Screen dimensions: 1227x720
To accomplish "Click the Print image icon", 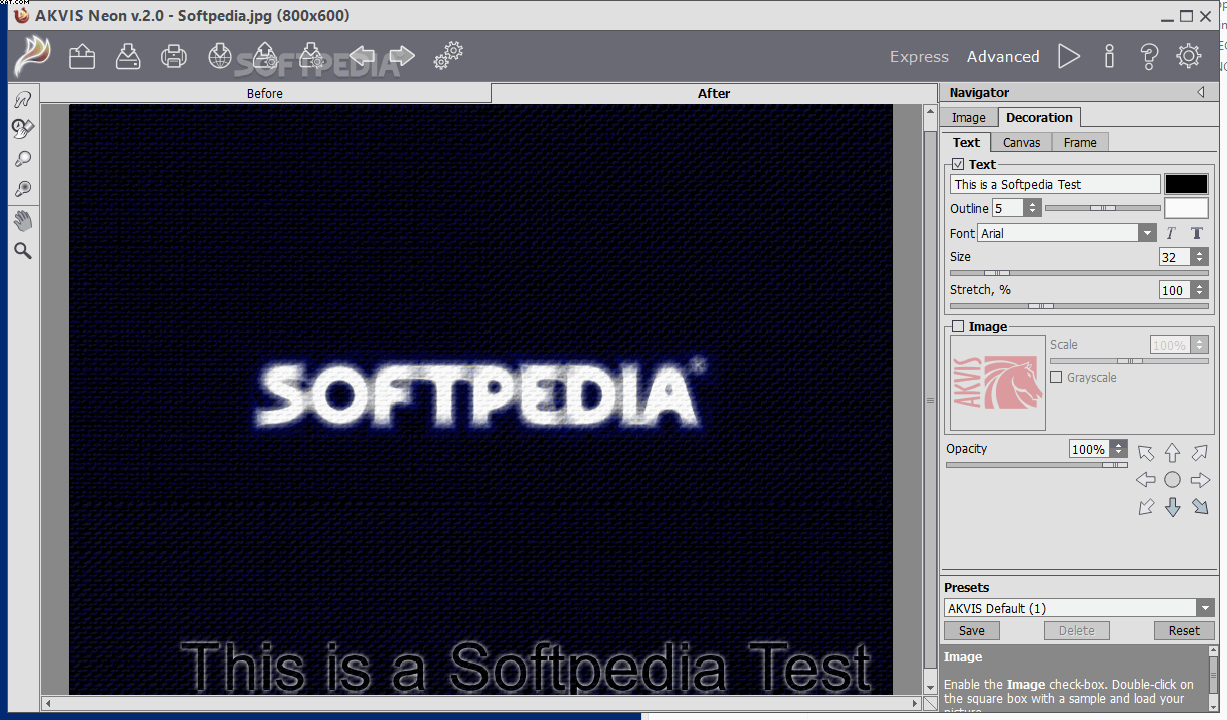I will [174, 56].
